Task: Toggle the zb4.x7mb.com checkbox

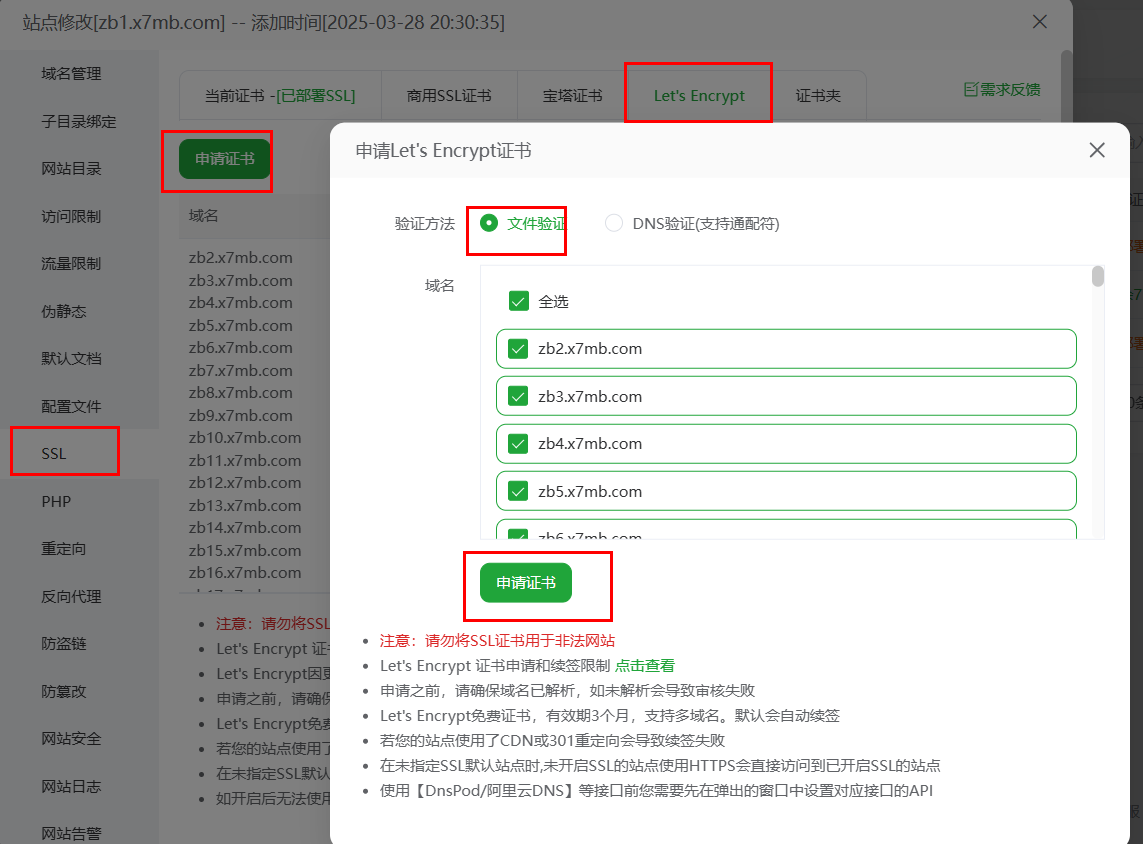Action: tap(518, 444)
